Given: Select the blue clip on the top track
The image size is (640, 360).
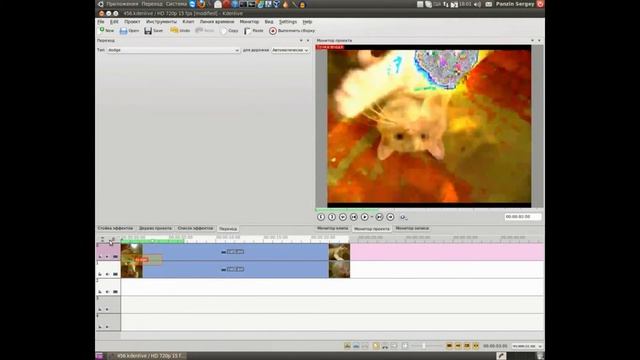Looking at the screenshot, I should [x=235, y=252].
